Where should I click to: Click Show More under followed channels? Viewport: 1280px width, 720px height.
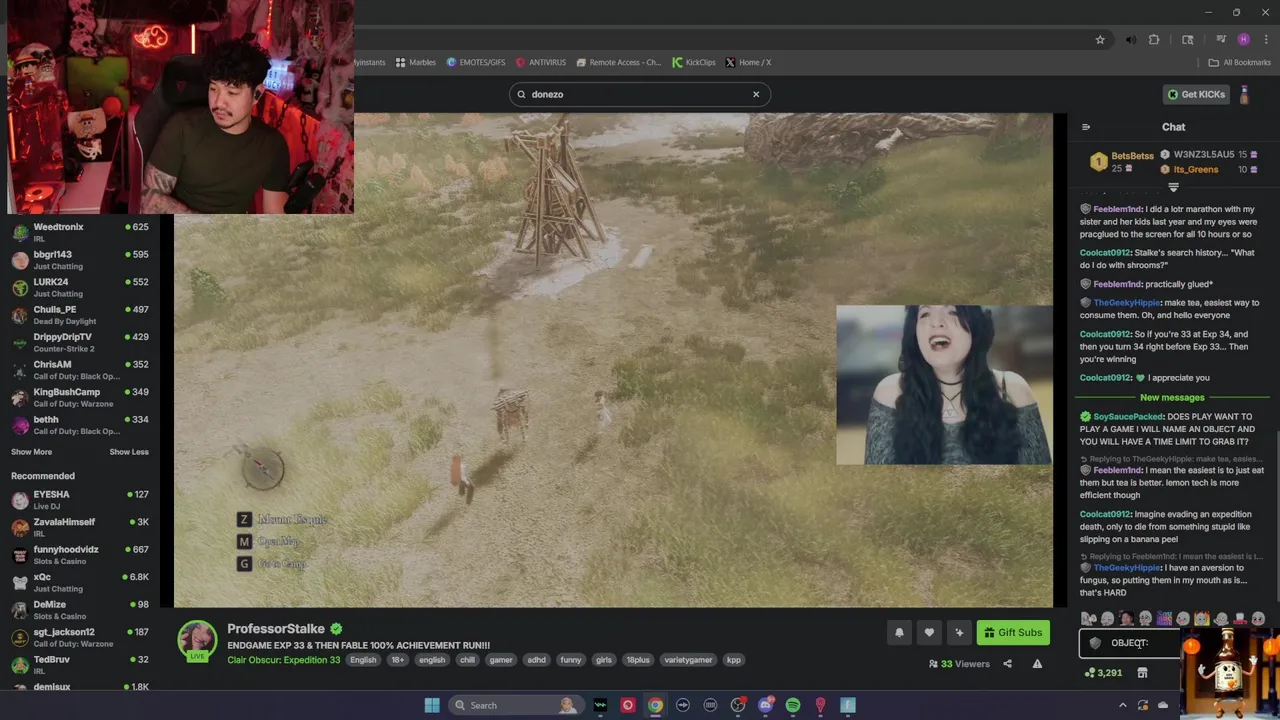tap(31, 452)
